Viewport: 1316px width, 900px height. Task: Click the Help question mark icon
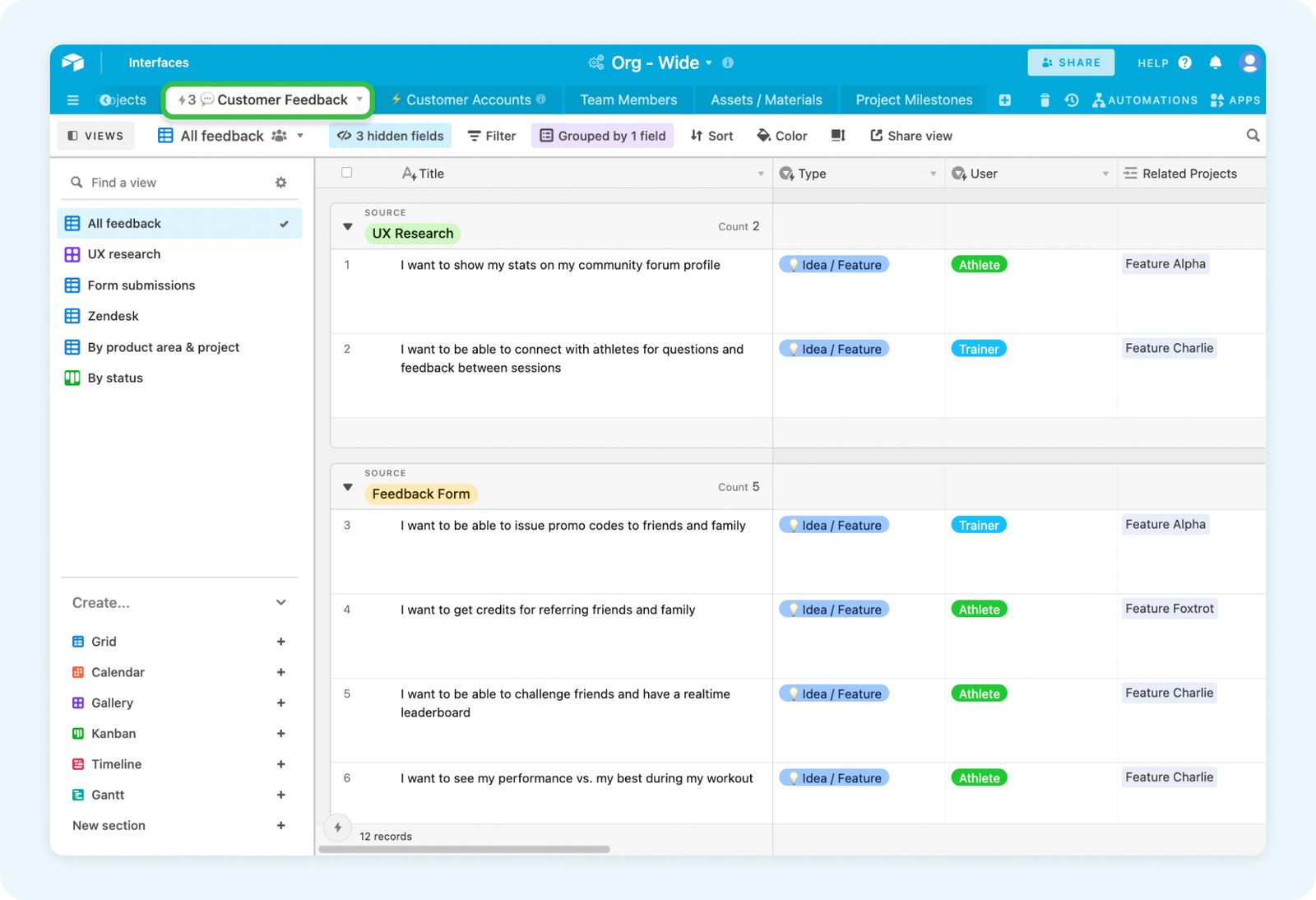(1185, 63)
